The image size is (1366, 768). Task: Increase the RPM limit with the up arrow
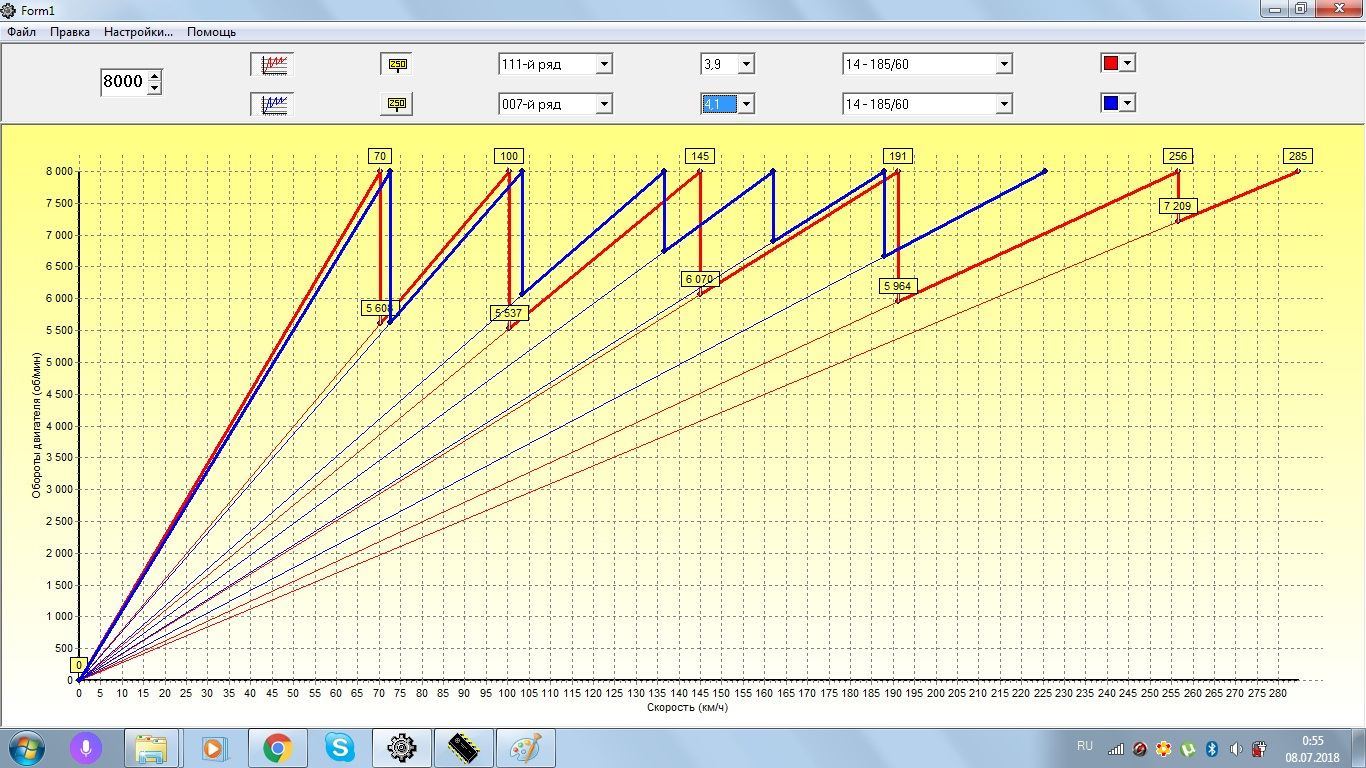(x=154, y=76)
